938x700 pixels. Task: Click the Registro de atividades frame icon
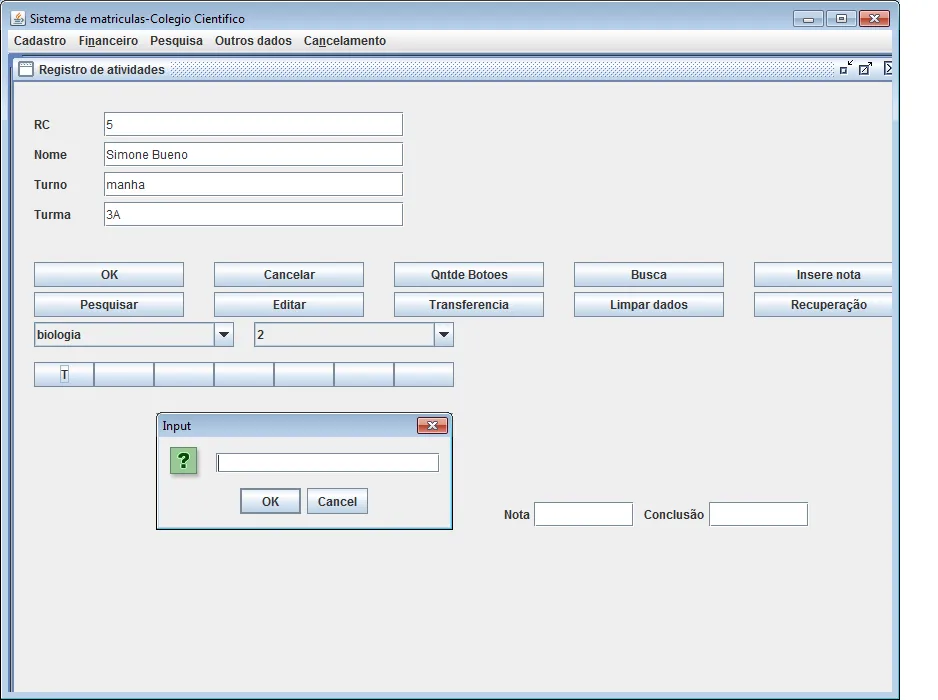tap(26, 69)
